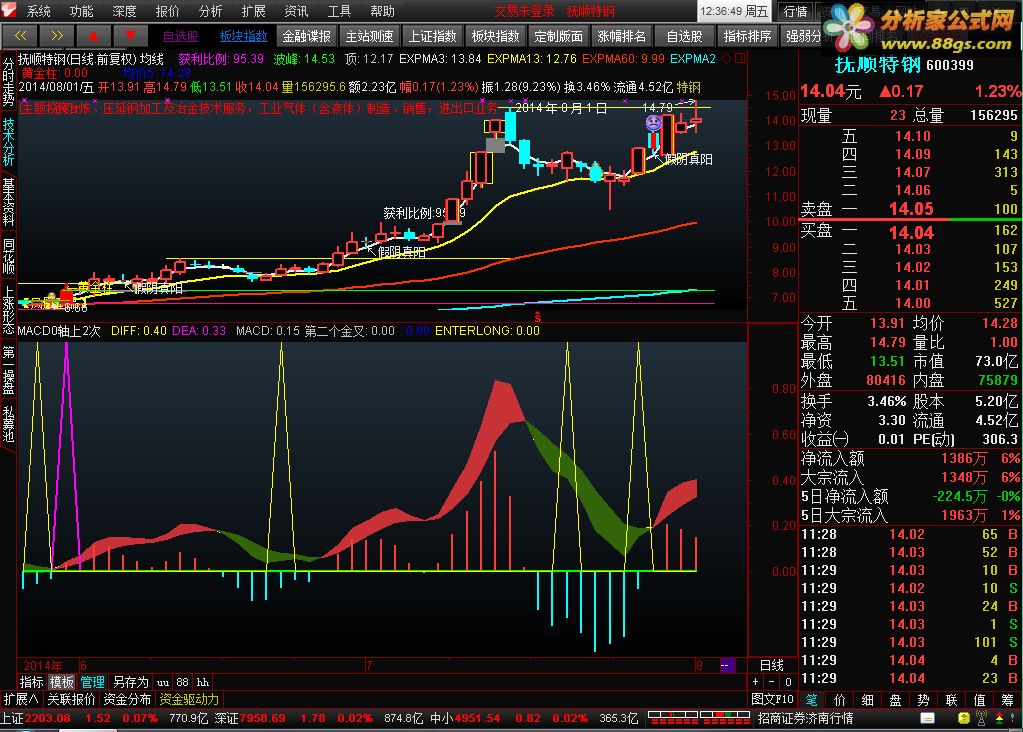Image resolution: width=1023 pixels, height=732 pixels.
Task: Open the yellow 资金驱动力 tab
Action: point(189,699)
